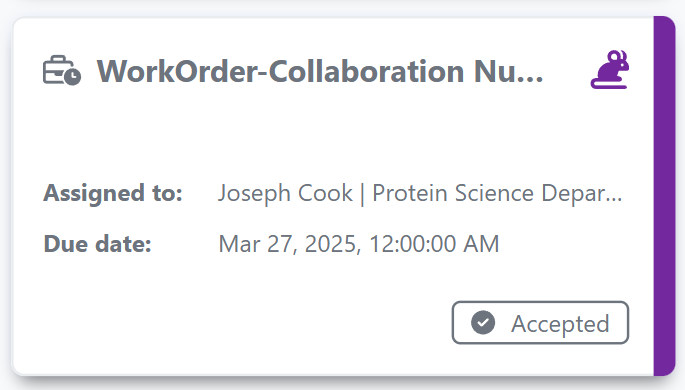Select the Mar 27, 2025 date

click(x=290, y=244)
